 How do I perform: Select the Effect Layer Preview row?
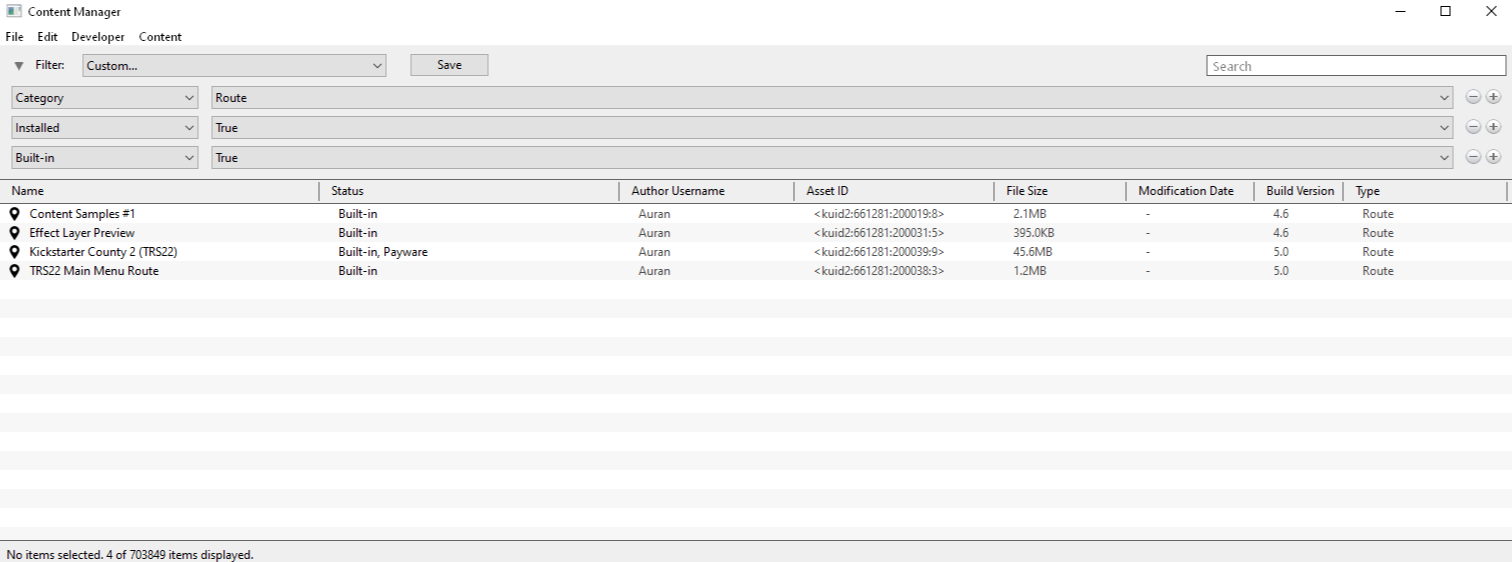[756, 233]
